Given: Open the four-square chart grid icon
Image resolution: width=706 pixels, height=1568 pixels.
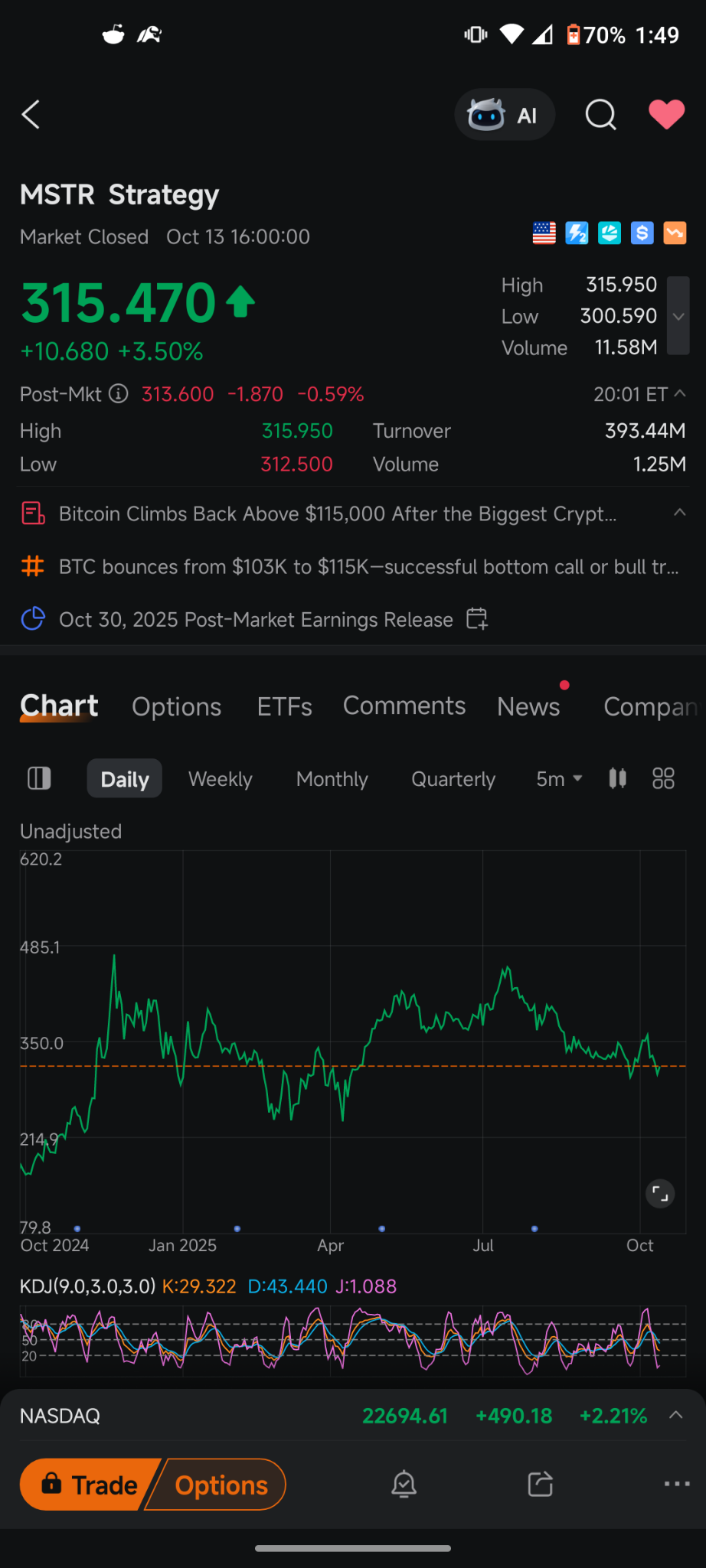Looking at the screenshot, I should click(663, 778).
